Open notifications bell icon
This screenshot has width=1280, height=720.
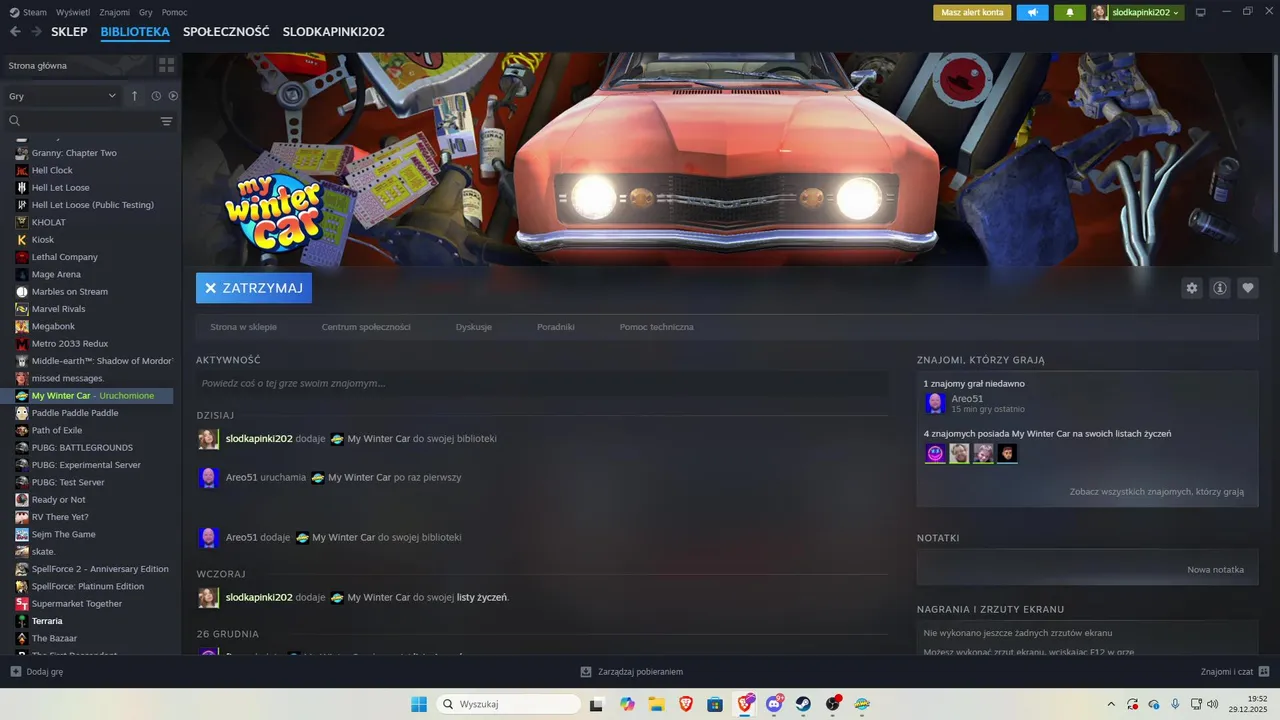click(x=1069, y=12)
